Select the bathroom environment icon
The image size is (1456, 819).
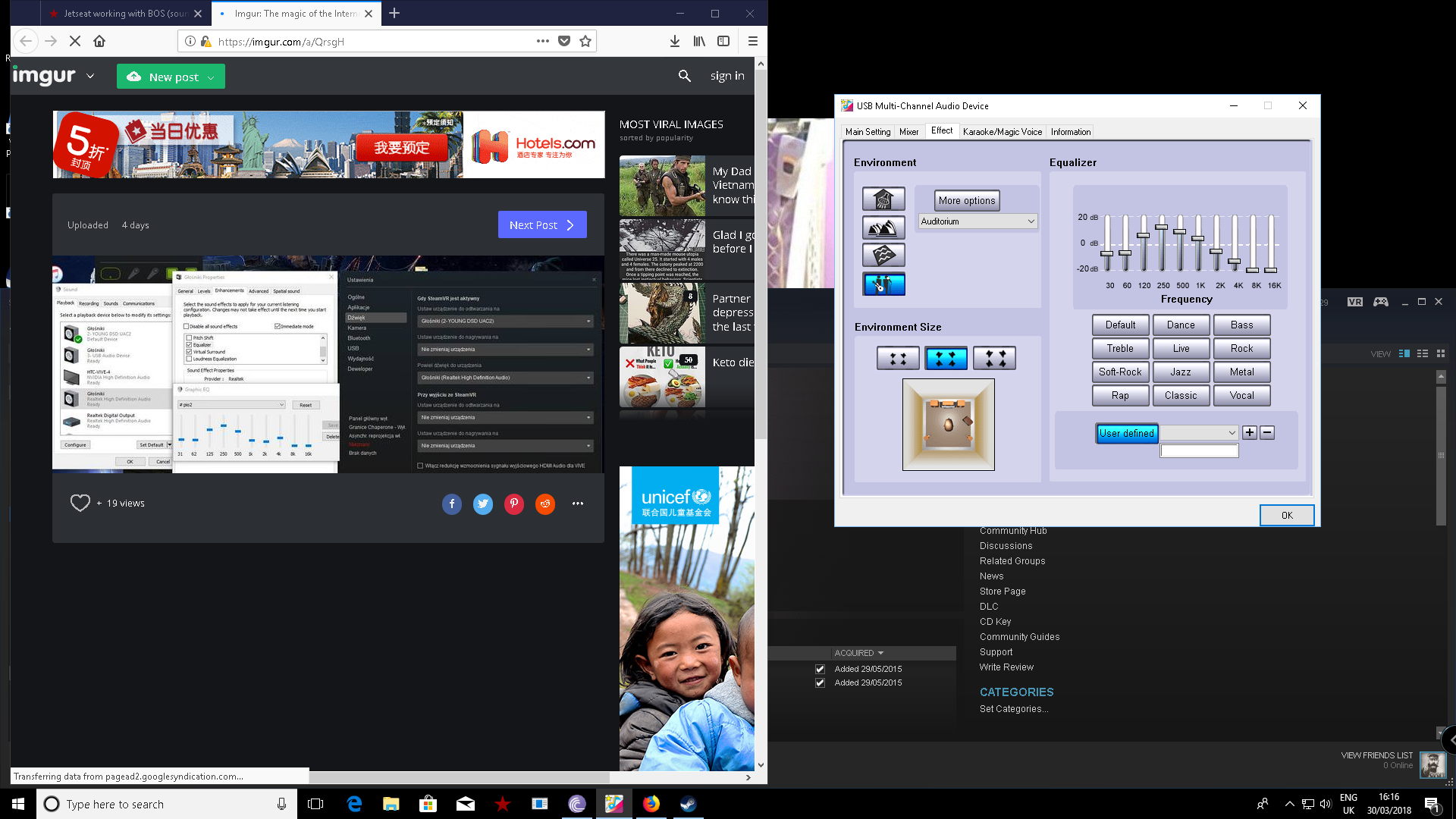click(x=883, y=199)
